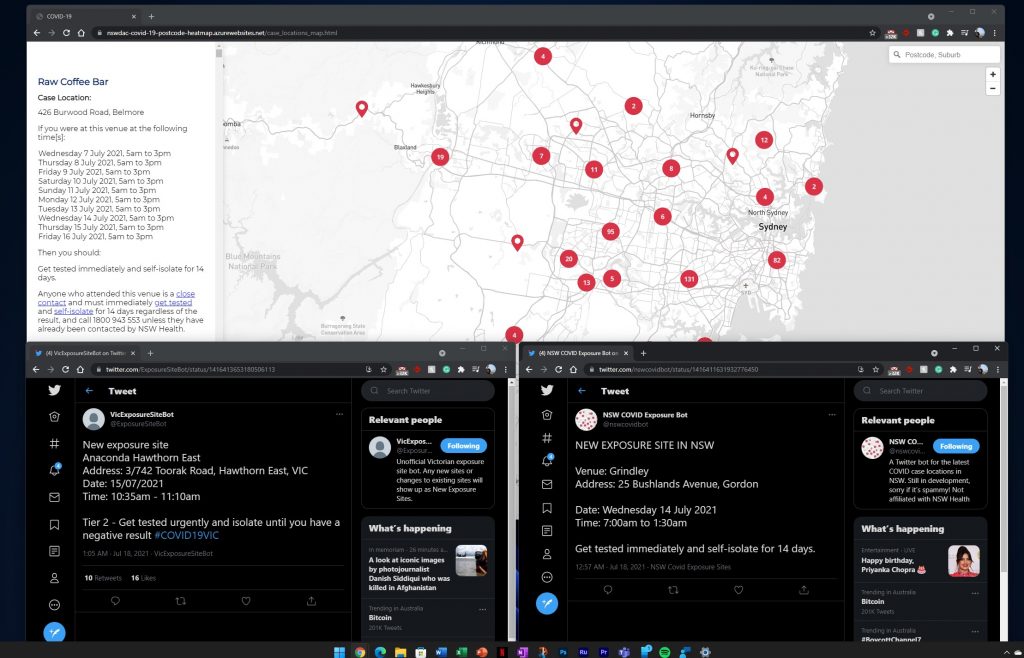Image resolution: width=1024 pixels, height=658 pixels.
Task: Reload the COVID-19 heatmap page
Action: [x=66, y=33]
